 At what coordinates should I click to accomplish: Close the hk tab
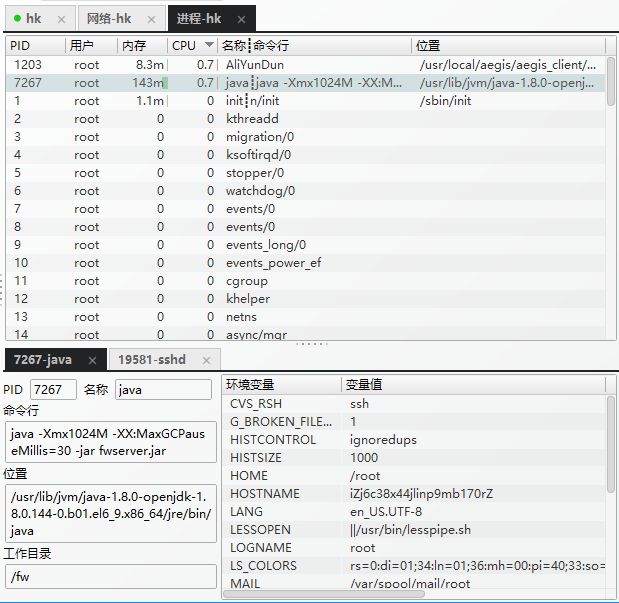(61, 19)
